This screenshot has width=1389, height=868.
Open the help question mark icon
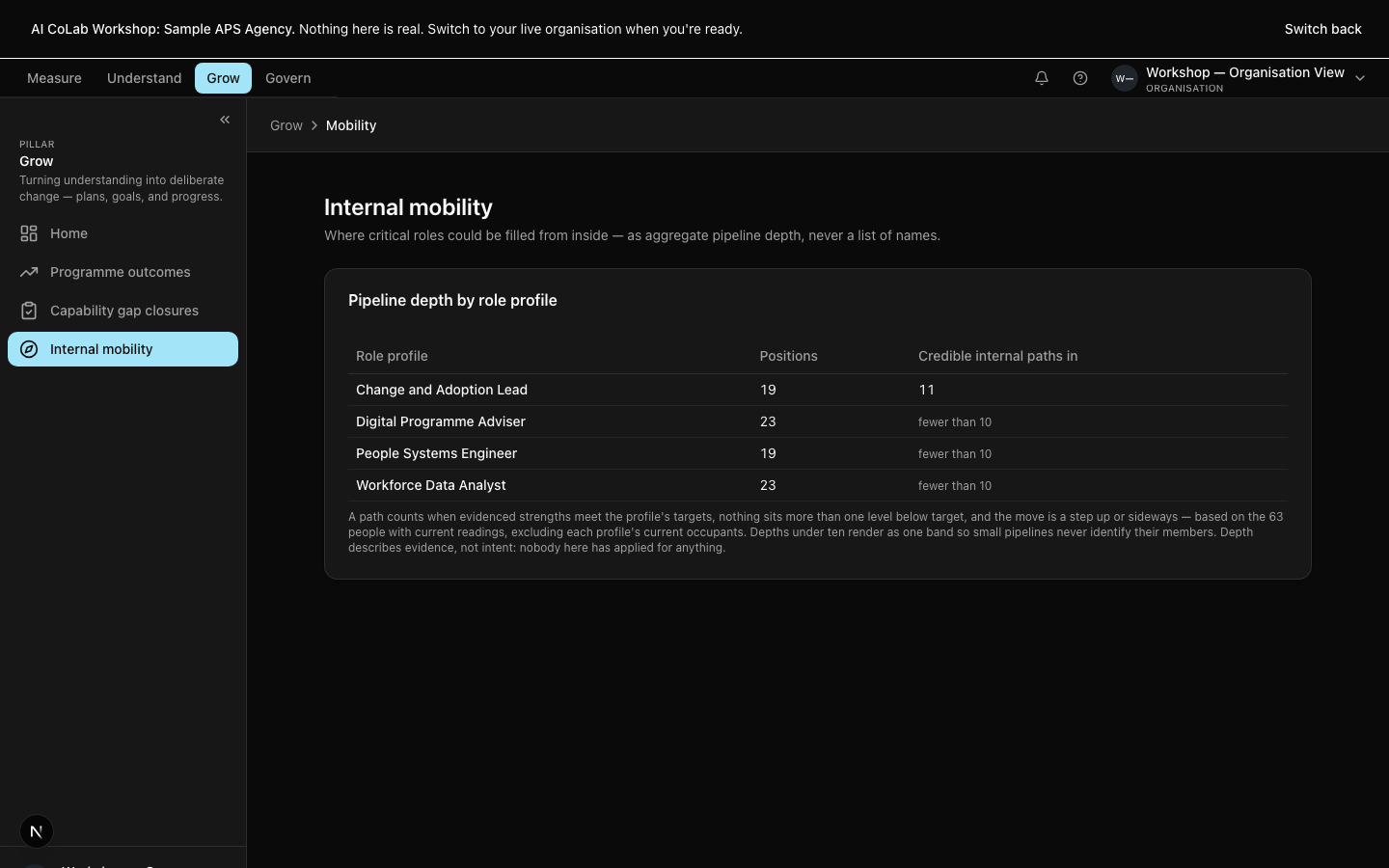pos(1080,78)
